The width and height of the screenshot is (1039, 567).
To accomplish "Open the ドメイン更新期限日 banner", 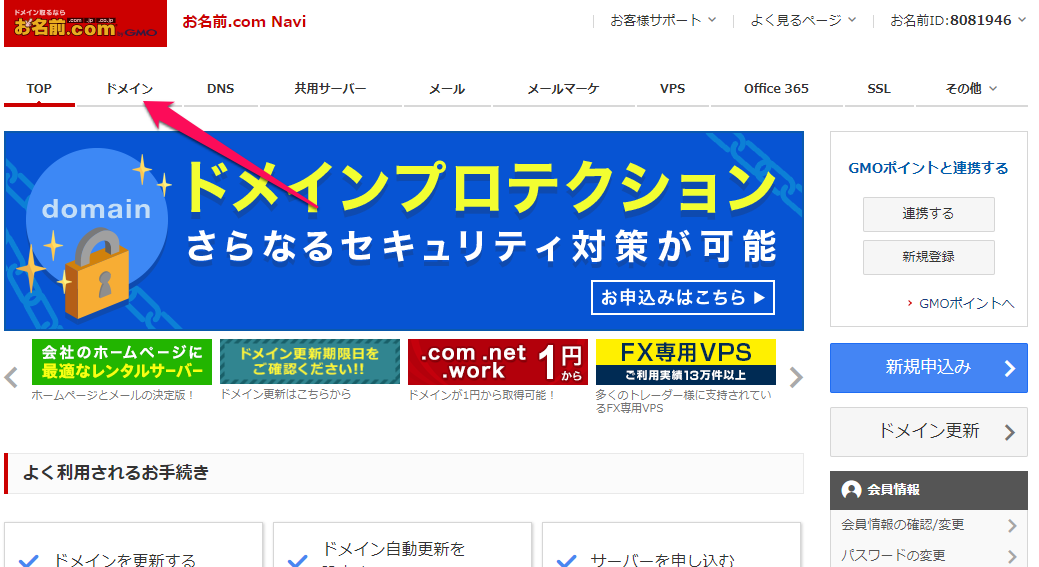I will [x=309, y=362].
